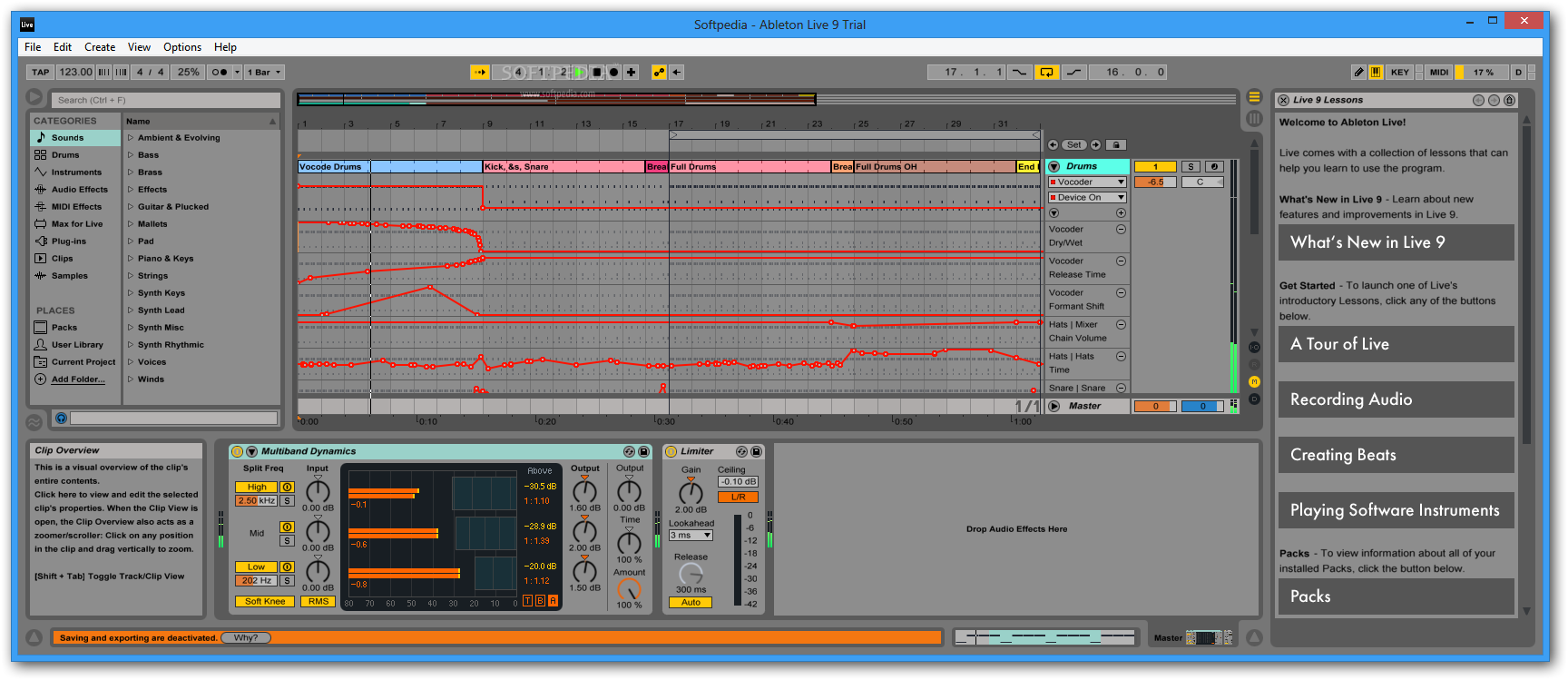Adjust the Multiband Amount knob
1568x680 pixels.
coord(629,588)
